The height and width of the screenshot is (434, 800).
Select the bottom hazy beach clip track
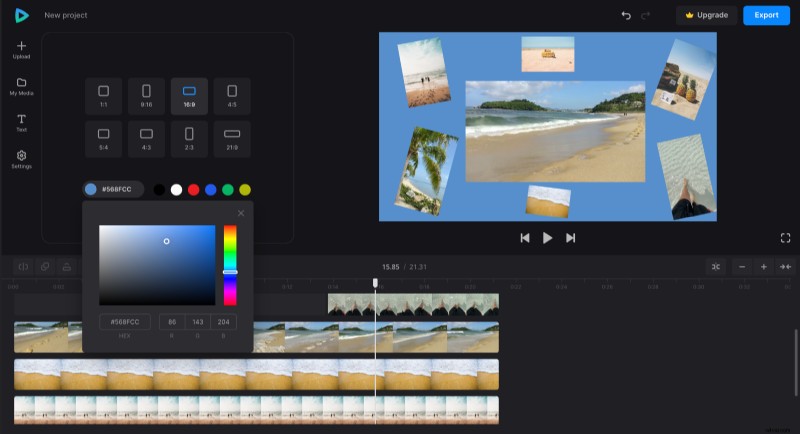pos(256,410)
